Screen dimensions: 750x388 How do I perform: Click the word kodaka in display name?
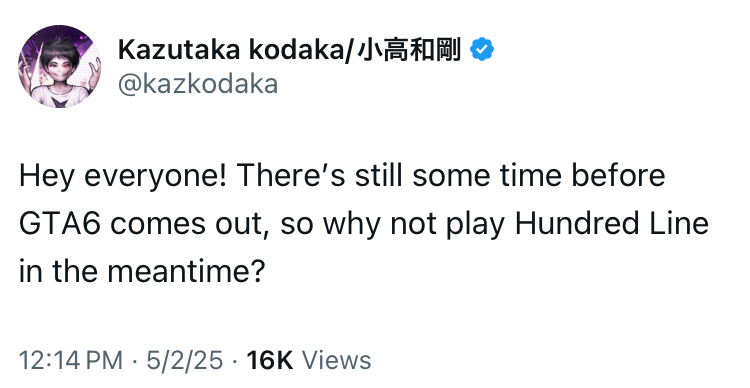pos(295,50)
